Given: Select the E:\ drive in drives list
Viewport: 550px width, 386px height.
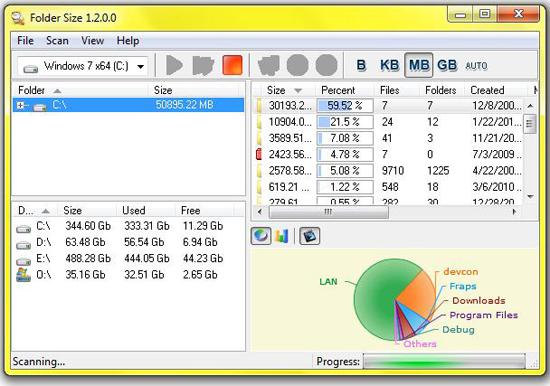Looking at the screenshot, I should pyautogui.click(x=128, y=258).
